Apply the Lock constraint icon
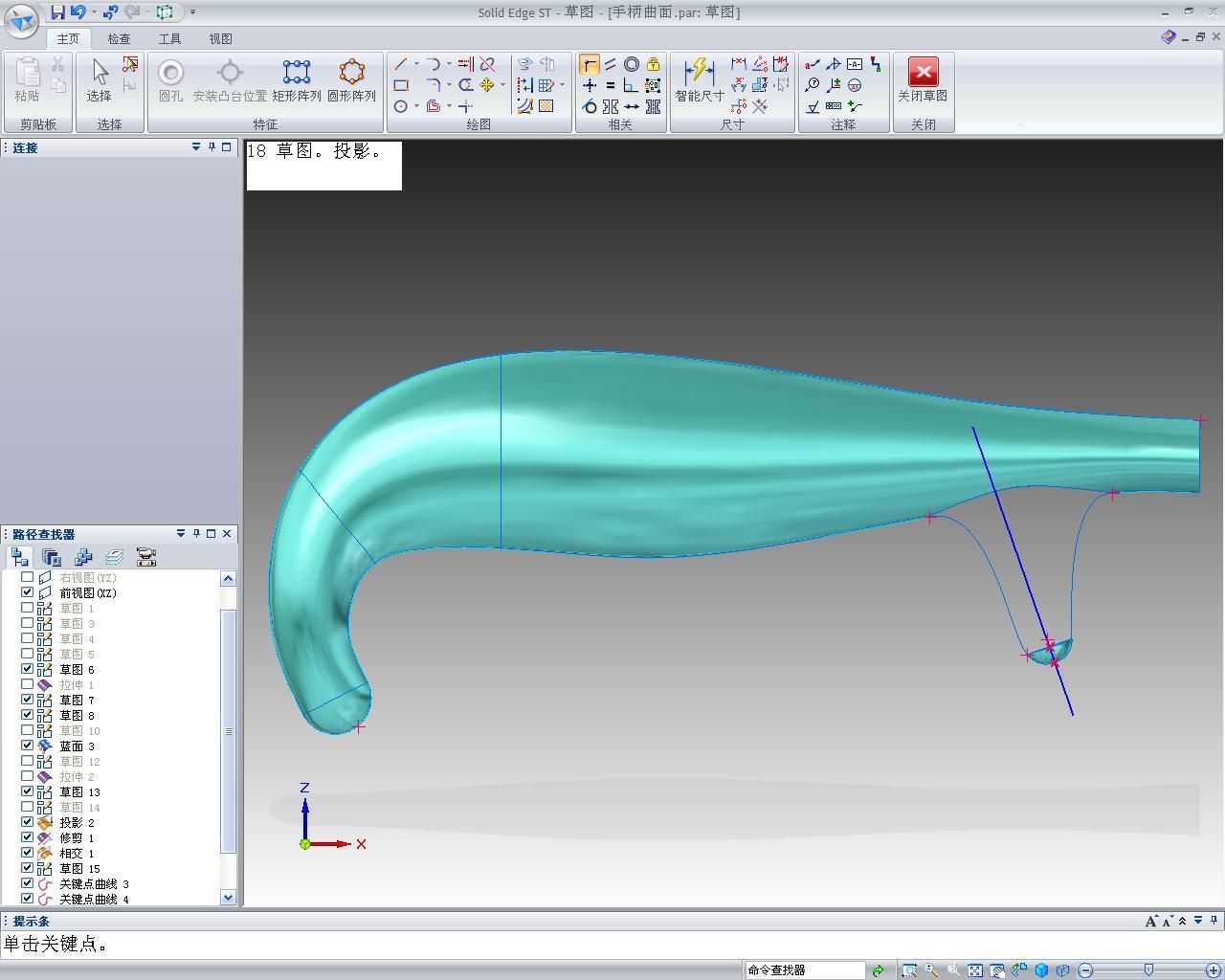Screen dimensions: 1225x980 [x=653, y=64]
